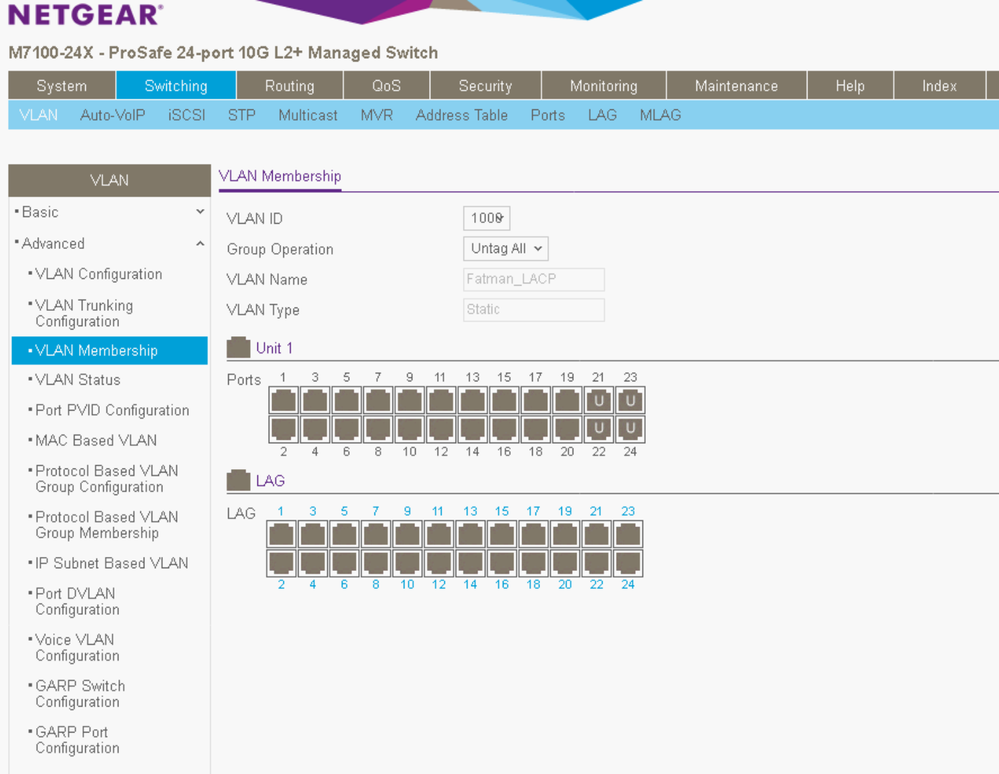
Task: Click Unit 1 port 9 icon
Action: tap(409, 401)
